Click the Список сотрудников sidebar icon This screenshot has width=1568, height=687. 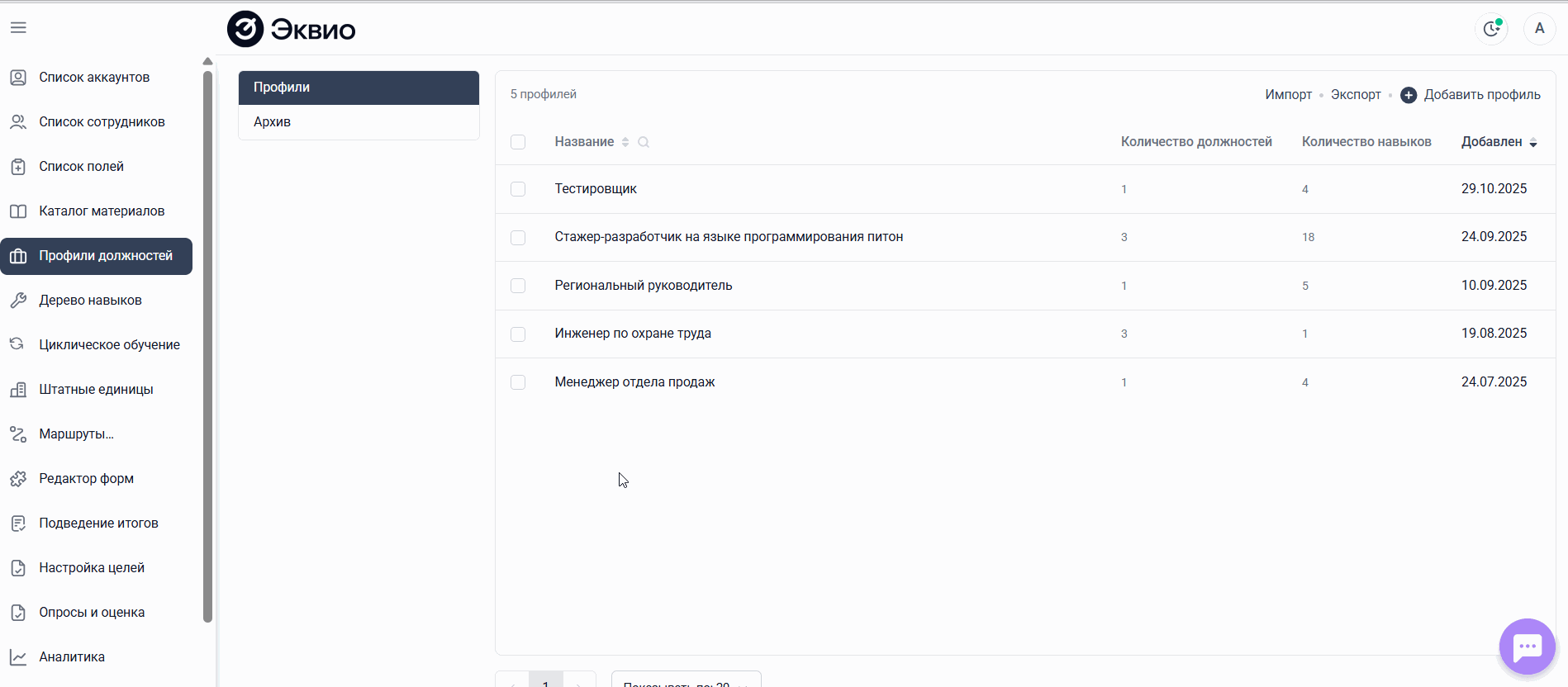[x=18, y=122]
